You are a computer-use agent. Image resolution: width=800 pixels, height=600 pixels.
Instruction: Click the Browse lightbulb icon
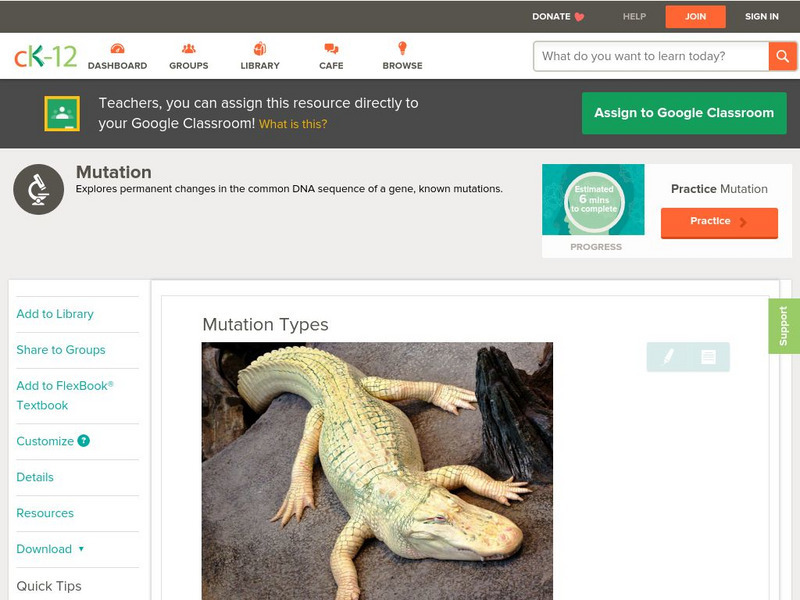pyautogui.click(x=402, y=48)
